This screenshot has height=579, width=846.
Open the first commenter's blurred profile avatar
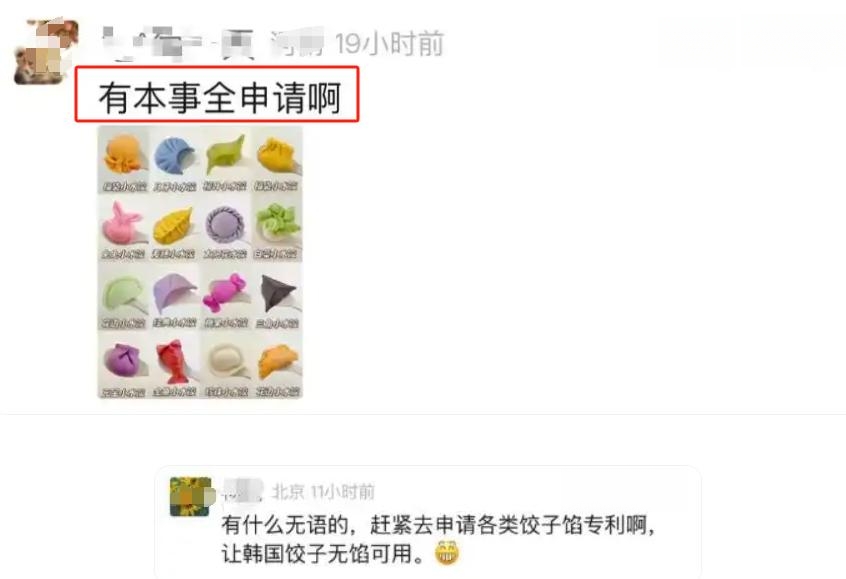(46, 52)
